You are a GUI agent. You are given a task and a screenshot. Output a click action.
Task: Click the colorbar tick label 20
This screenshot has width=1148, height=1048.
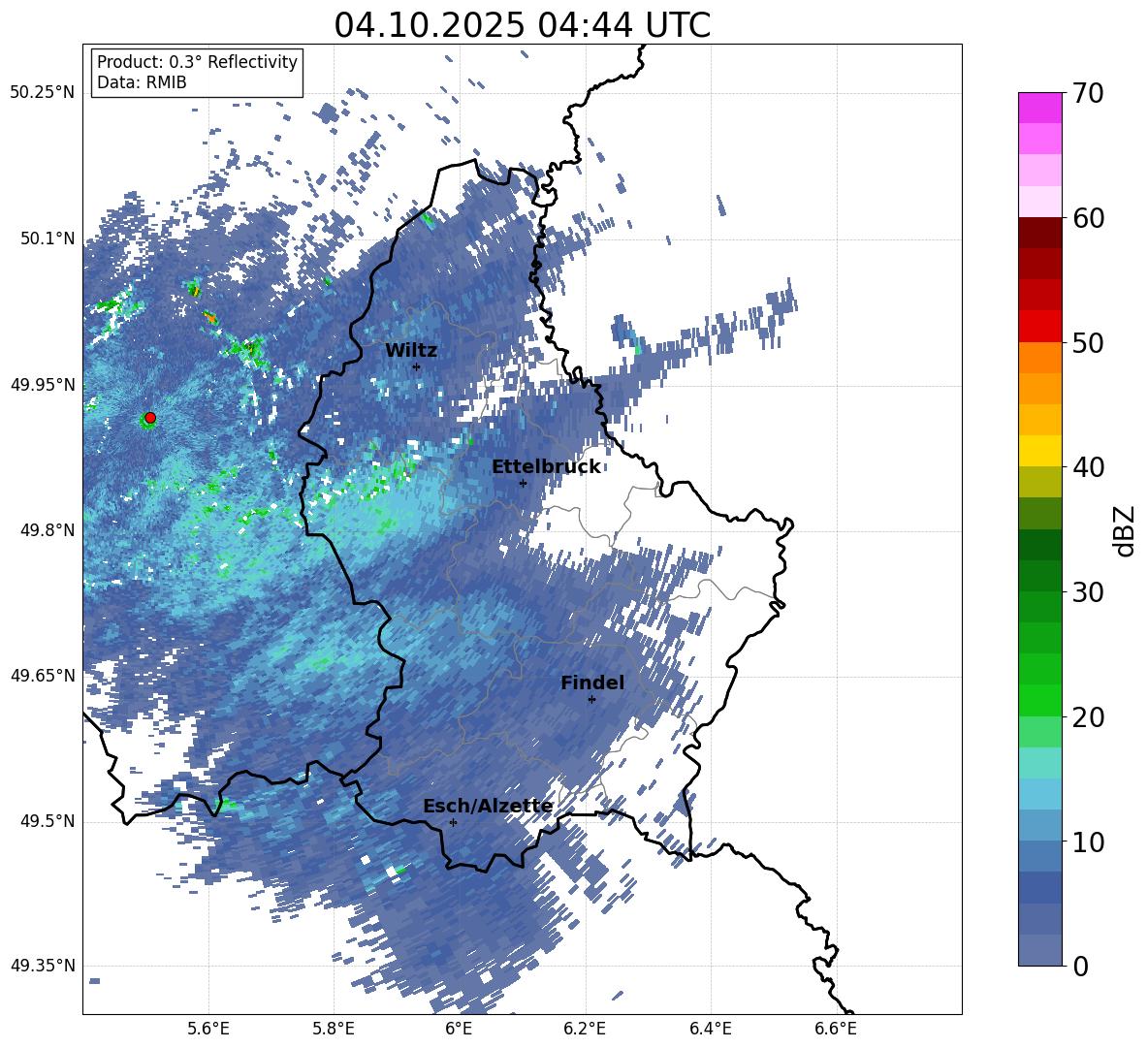tap(1087, 716)
